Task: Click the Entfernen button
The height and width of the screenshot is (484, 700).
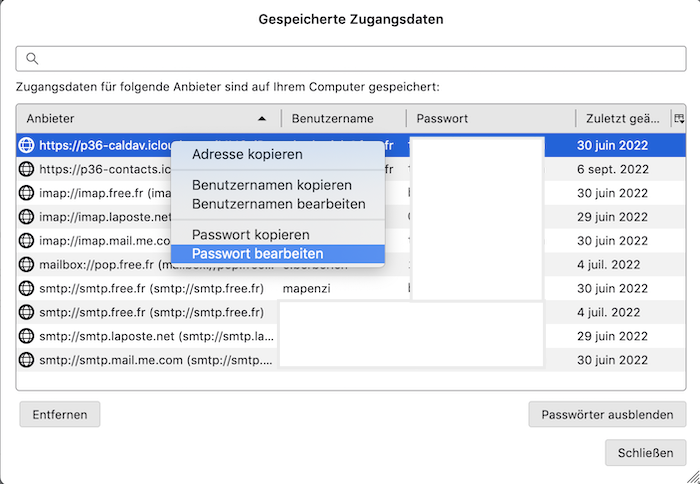Action: pos(60,414)
